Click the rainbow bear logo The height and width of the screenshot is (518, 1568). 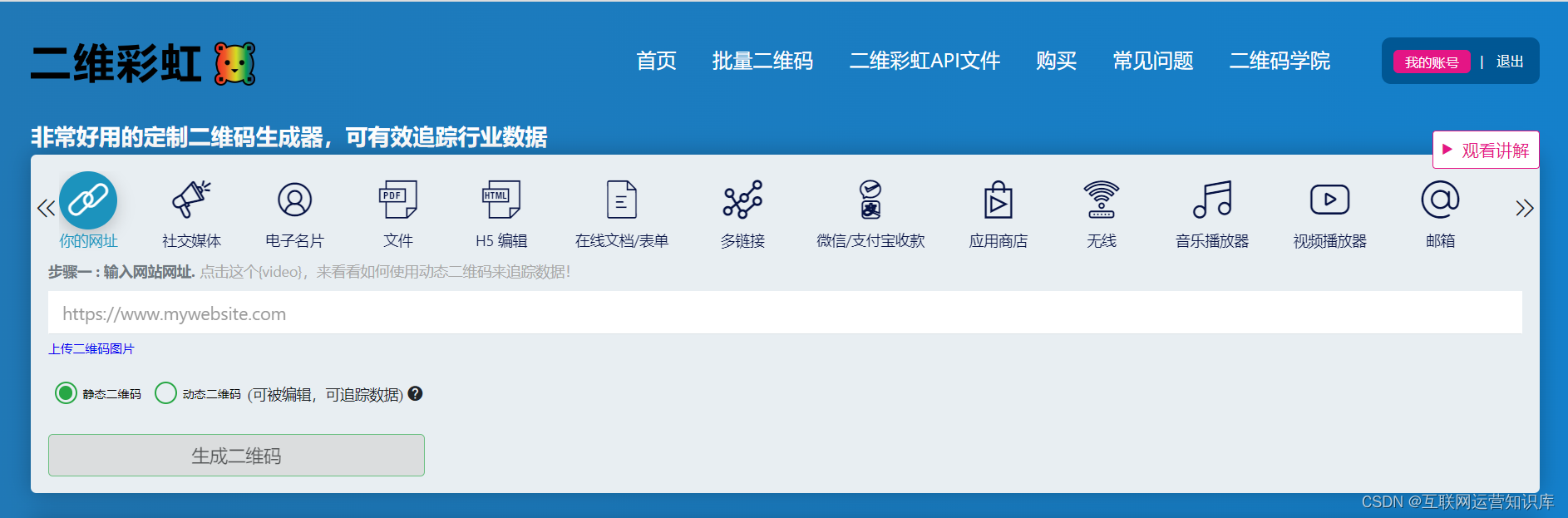click(x=235, y=64)
